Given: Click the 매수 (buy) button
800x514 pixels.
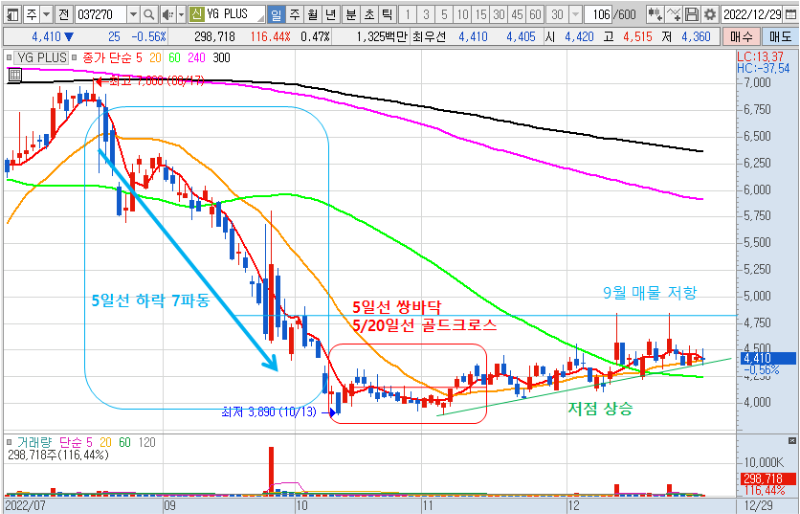Looking at the screenshot, I should point(741,37).
